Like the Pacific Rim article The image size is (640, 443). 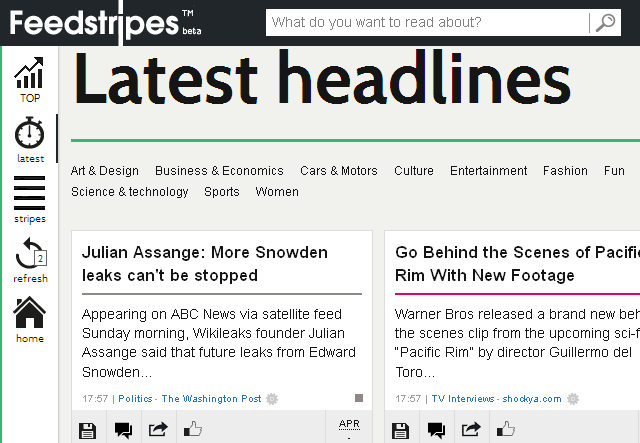[506, 429]
